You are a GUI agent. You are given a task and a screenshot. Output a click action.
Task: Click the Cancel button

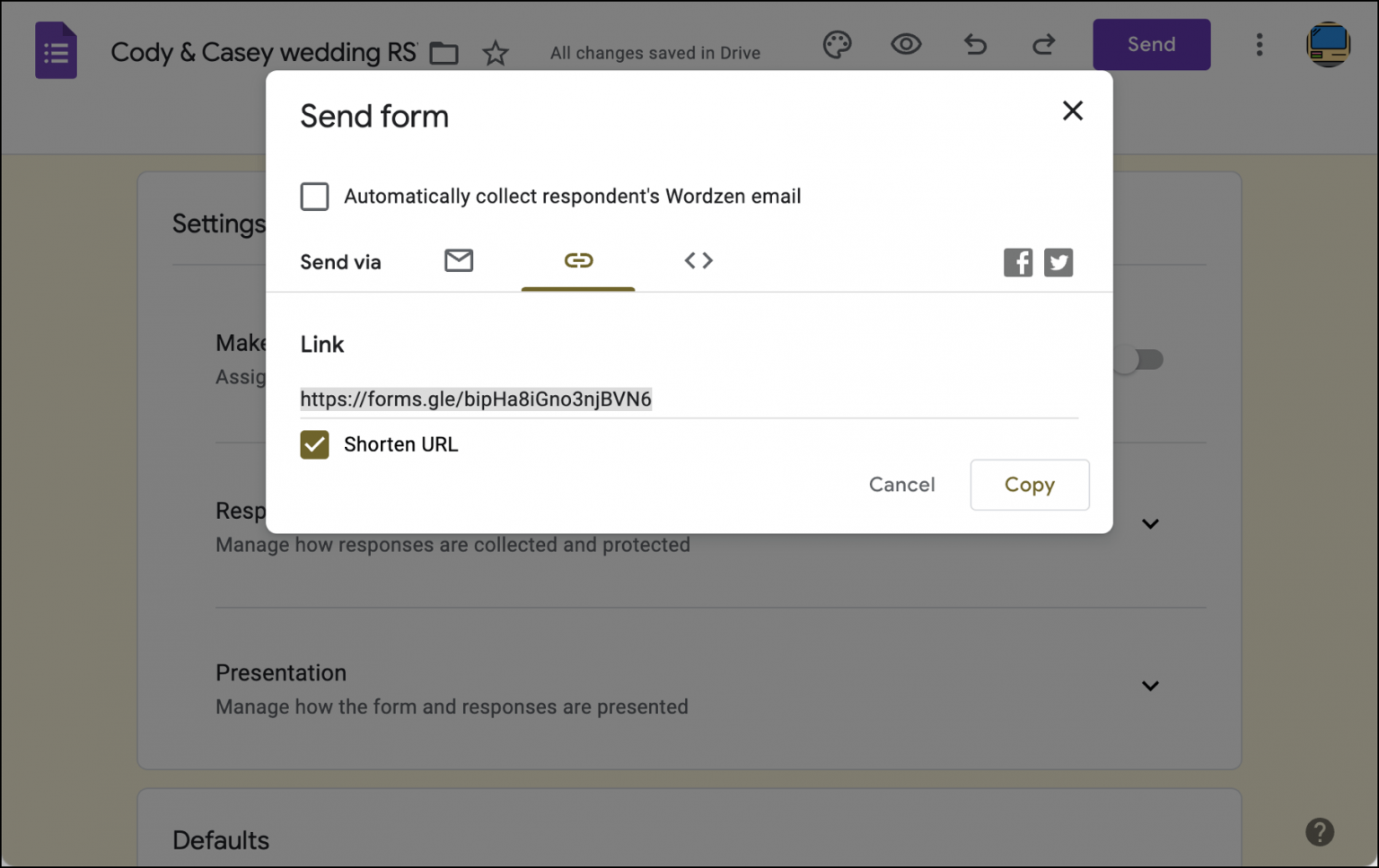click(901, 485)
